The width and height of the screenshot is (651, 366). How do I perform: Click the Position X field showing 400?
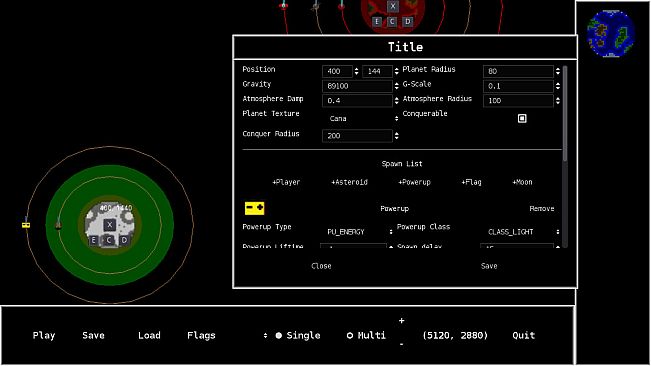click(x=337, y=71)
